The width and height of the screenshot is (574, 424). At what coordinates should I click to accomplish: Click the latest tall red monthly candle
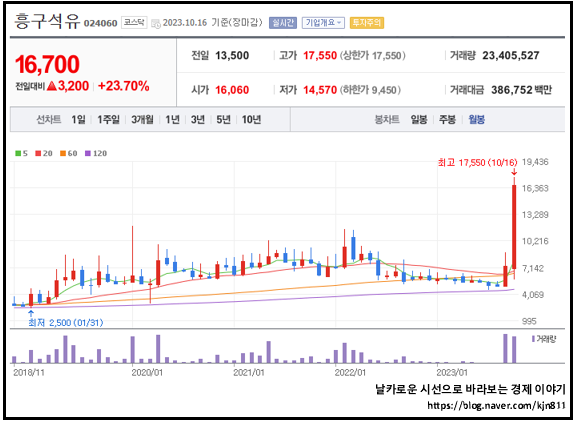[514, 227]
